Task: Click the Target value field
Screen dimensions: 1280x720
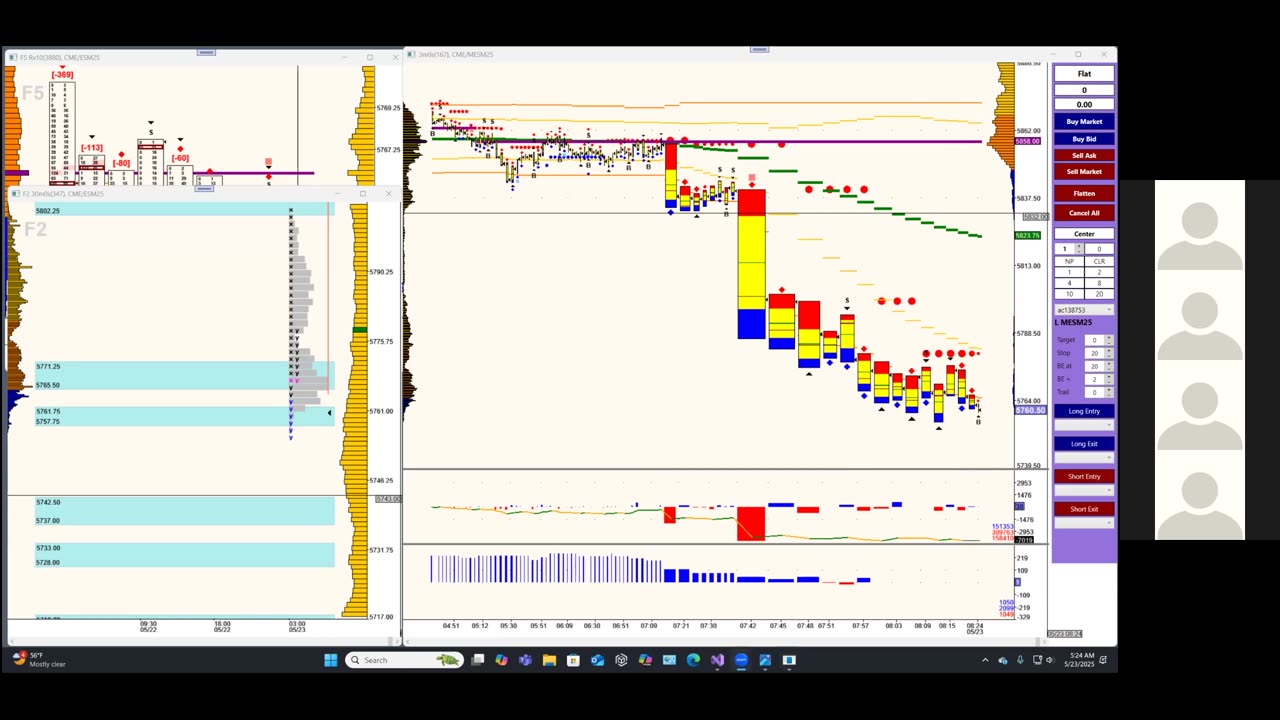Action: coord(1094,340)
